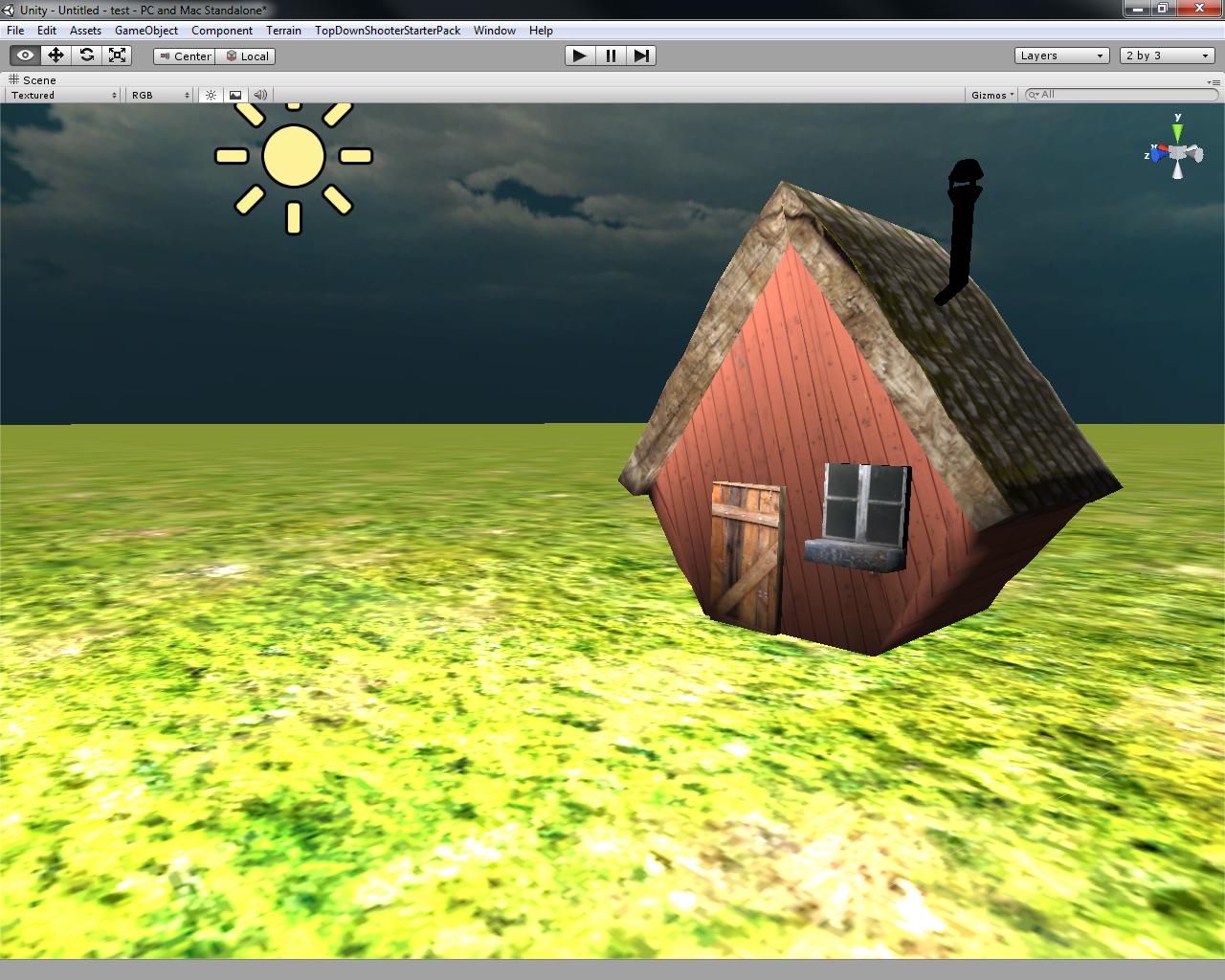Open the TopDownShooterStarterPack menu
1225x980 pixels.
tap(386, 30)
